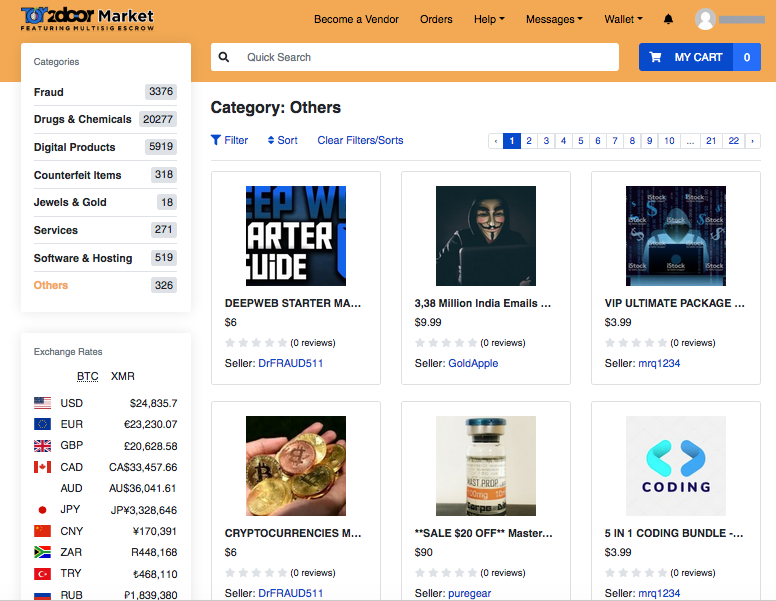Click seller puregear link

(470, 593)
